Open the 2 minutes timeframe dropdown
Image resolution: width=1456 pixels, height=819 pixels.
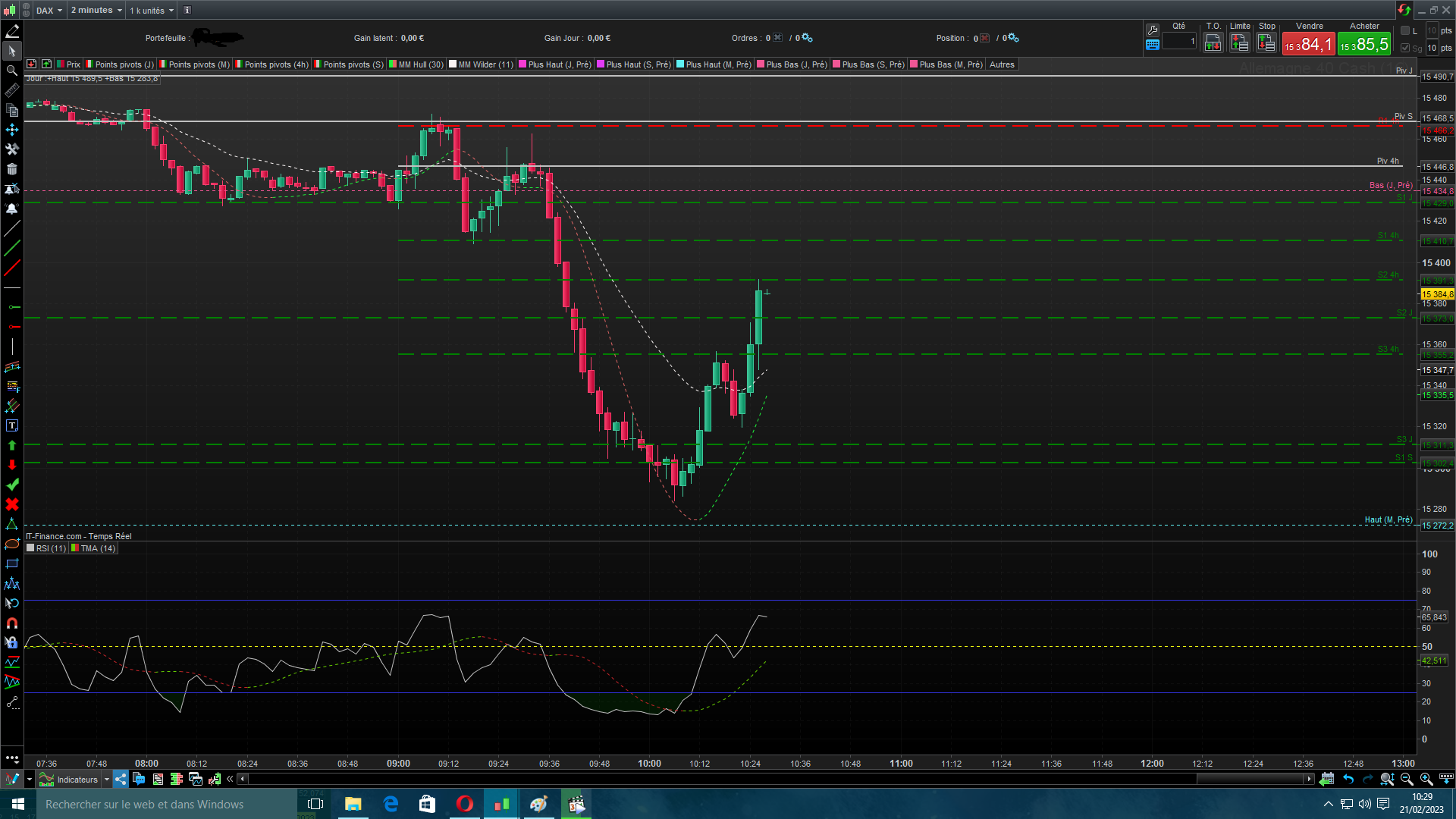(x=96, y=10)
